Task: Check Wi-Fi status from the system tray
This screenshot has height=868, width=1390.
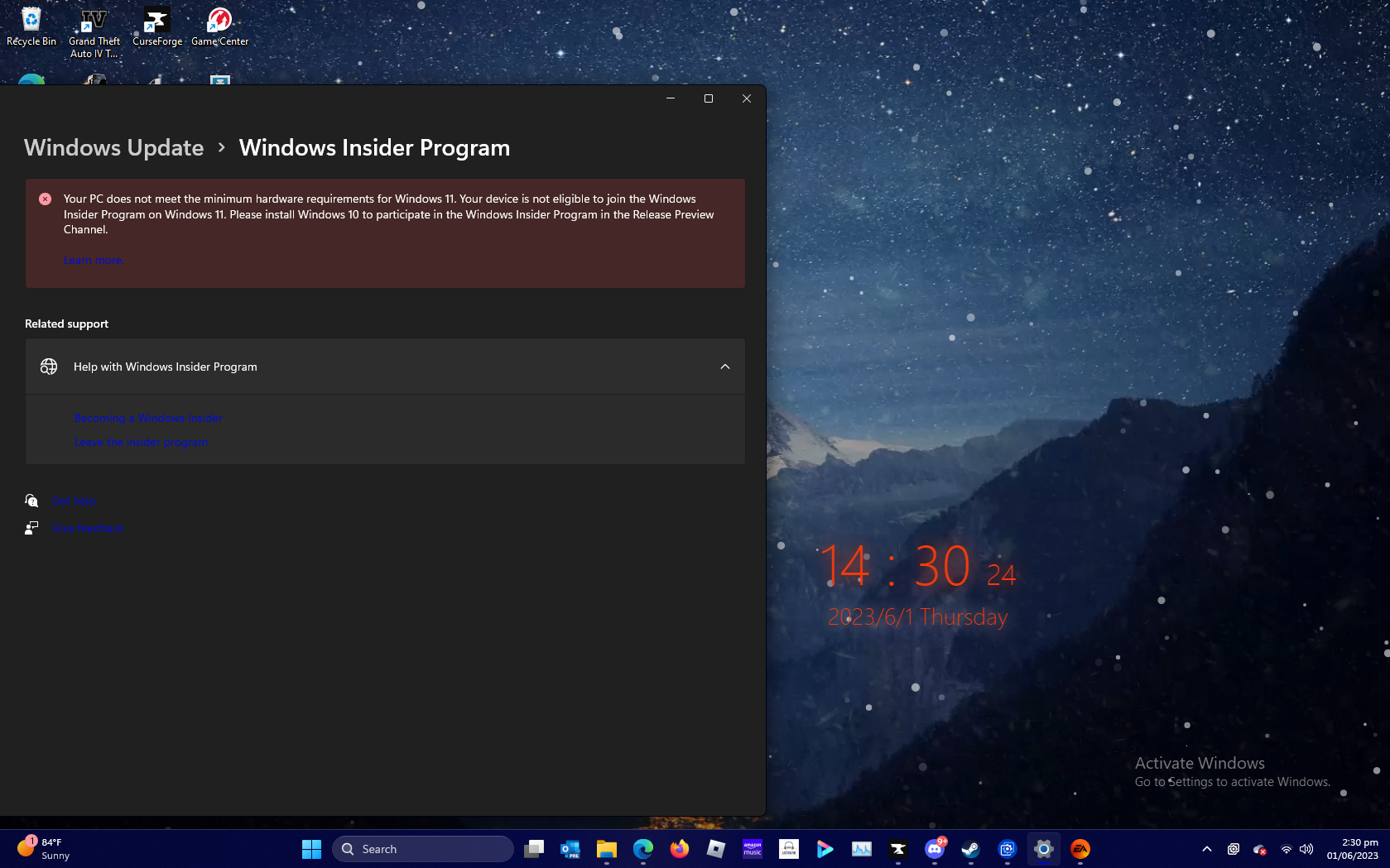Action: point(1286,849)
